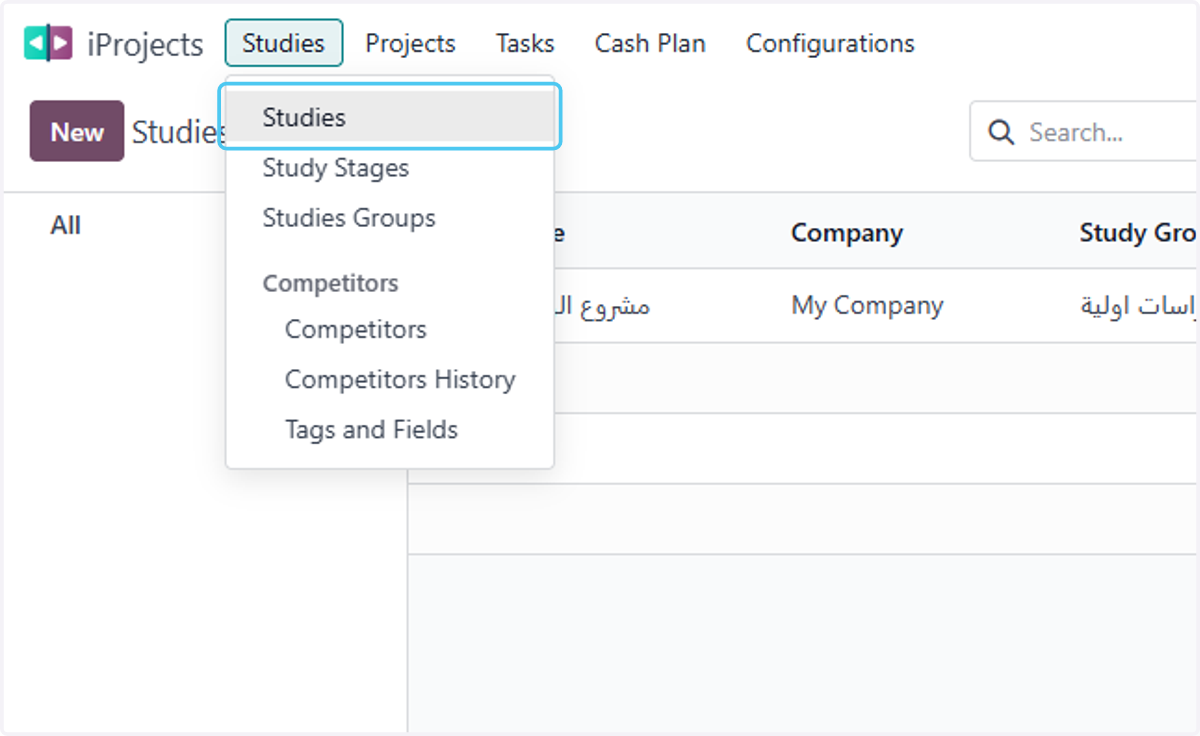Image resolution: width=1200 pixels, height=736 pixels.
Task: Click the iProjects app title
Action: [145, 45]
